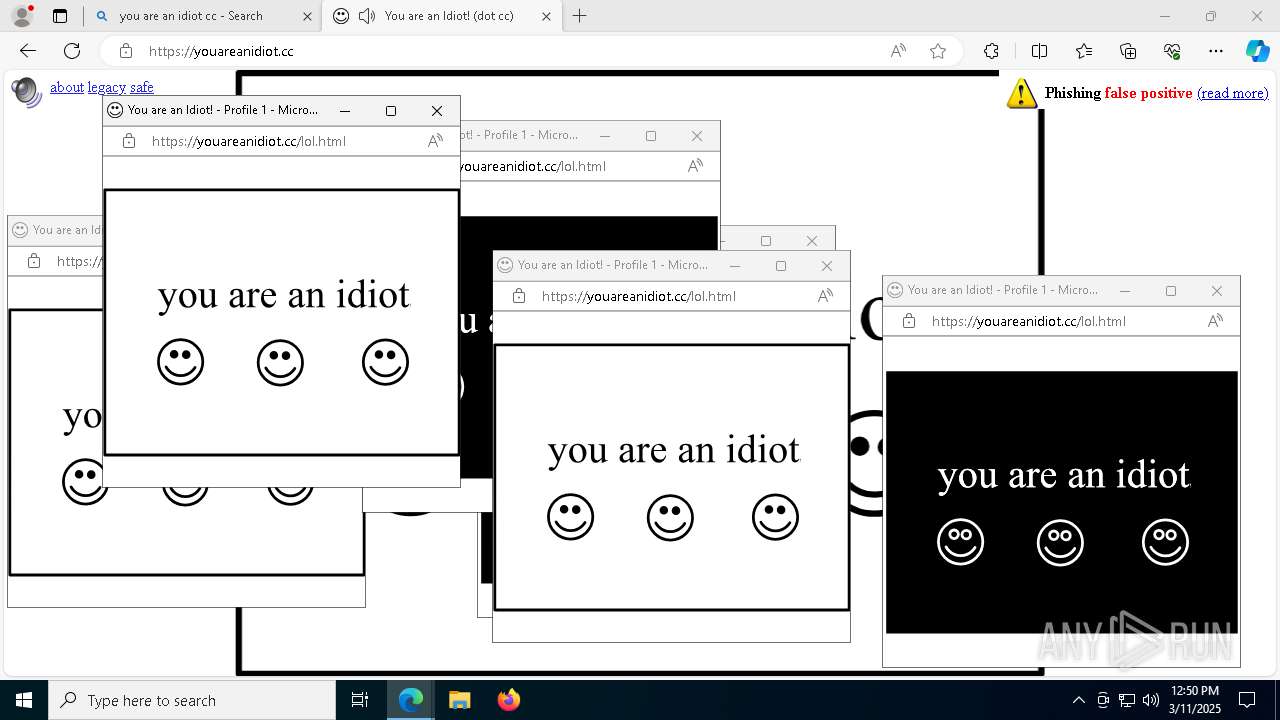Click Read aloud icon in right popup

1215,321
